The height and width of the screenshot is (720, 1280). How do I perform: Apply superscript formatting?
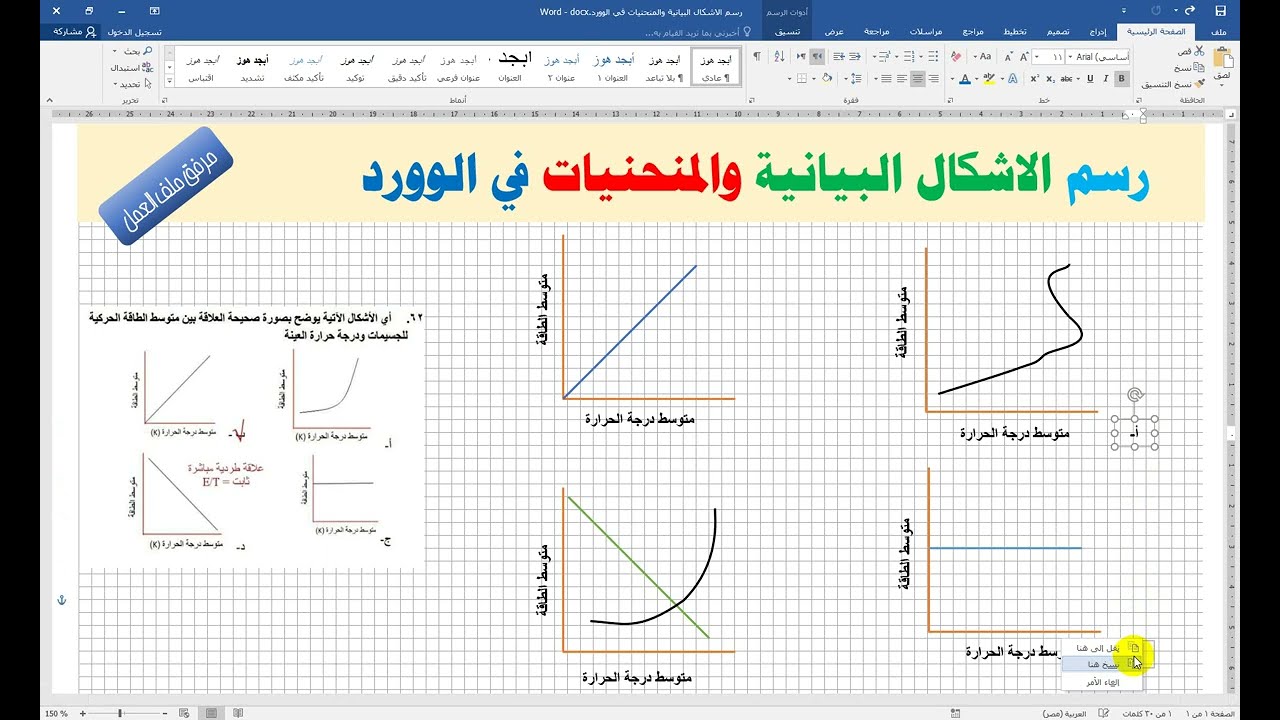point(1035,78)
